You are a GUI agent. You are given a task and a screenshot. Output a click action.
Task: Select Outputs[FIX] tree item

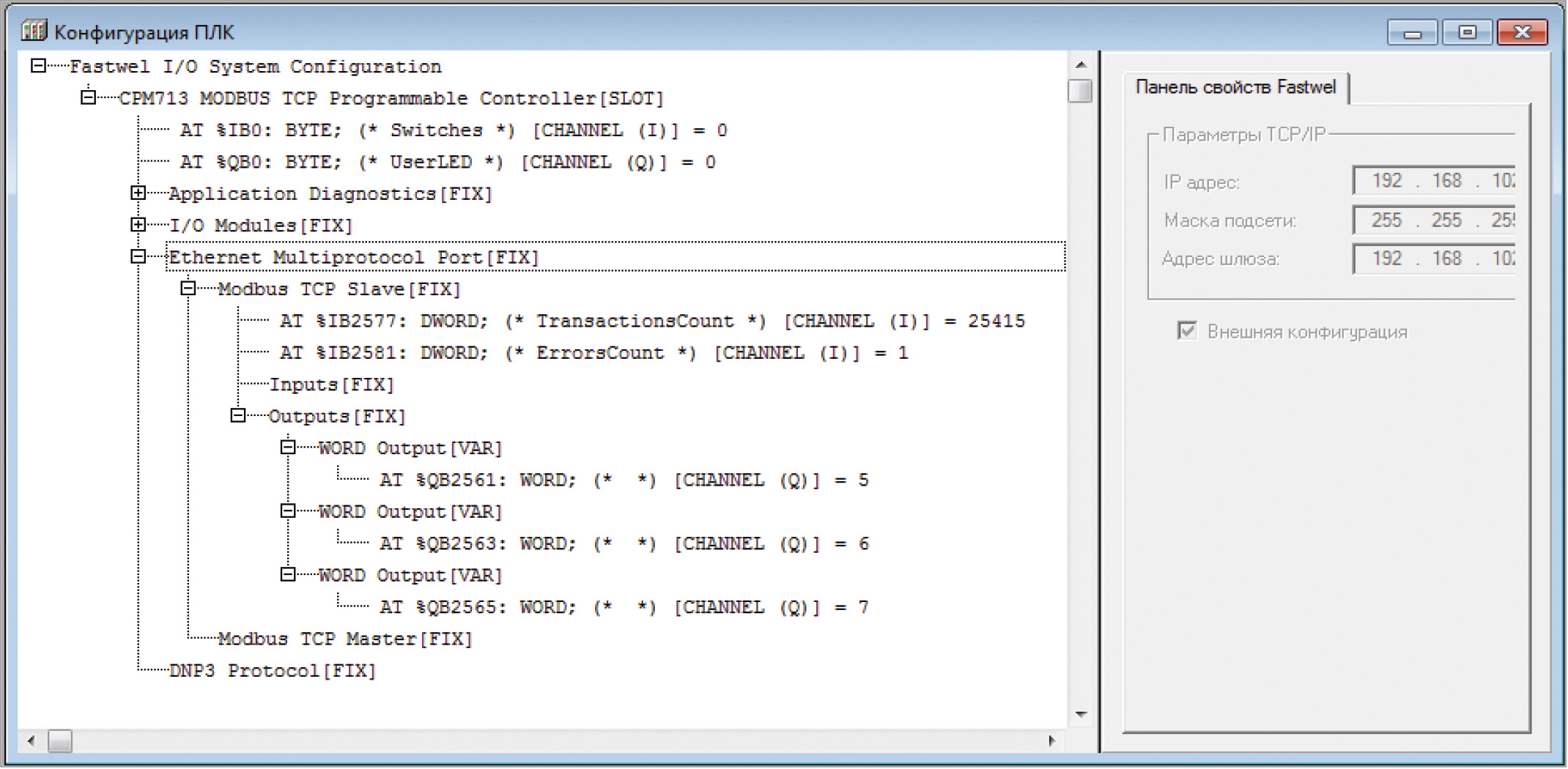(x=337, y=417)
